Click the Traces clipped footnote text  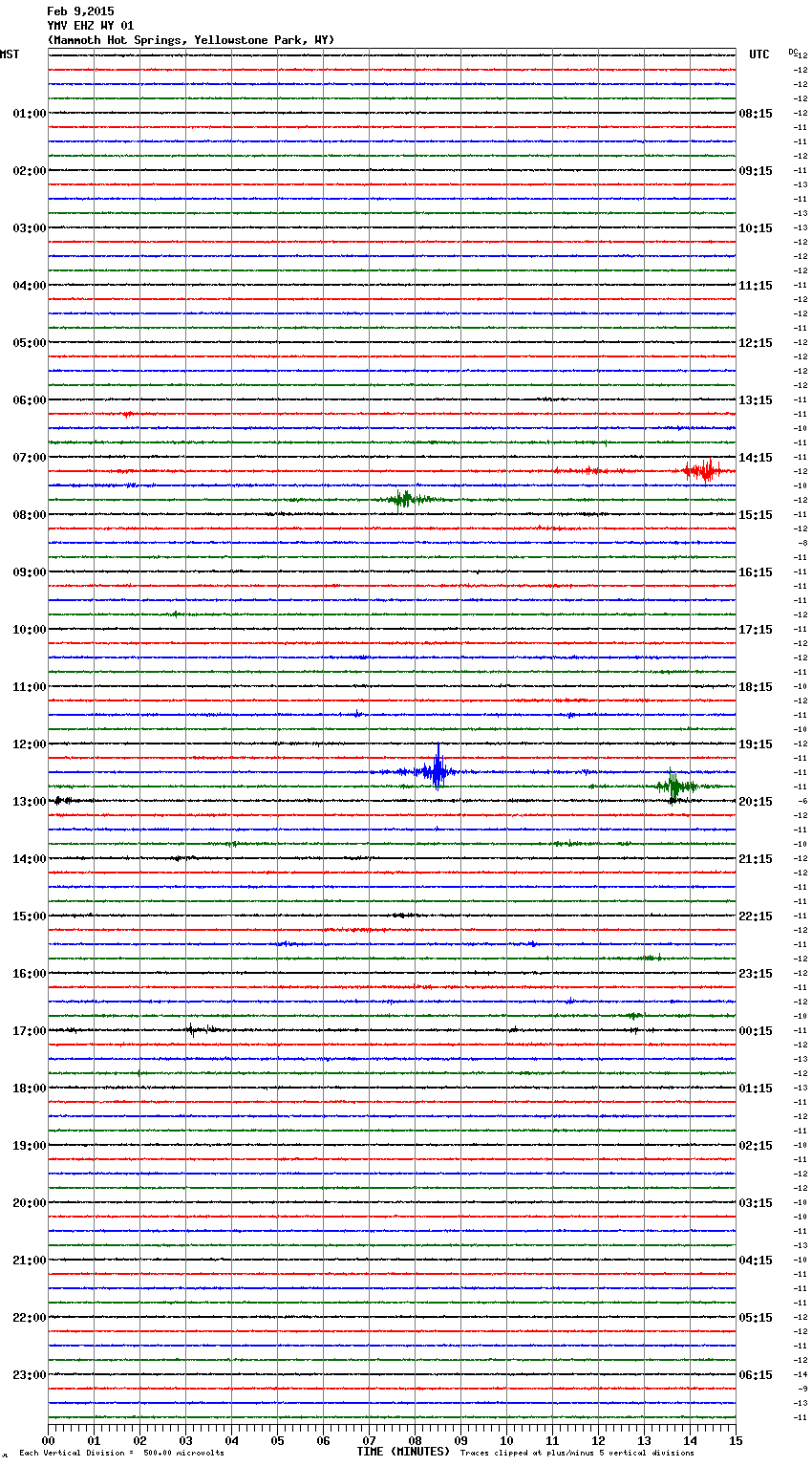(577, 1453)
